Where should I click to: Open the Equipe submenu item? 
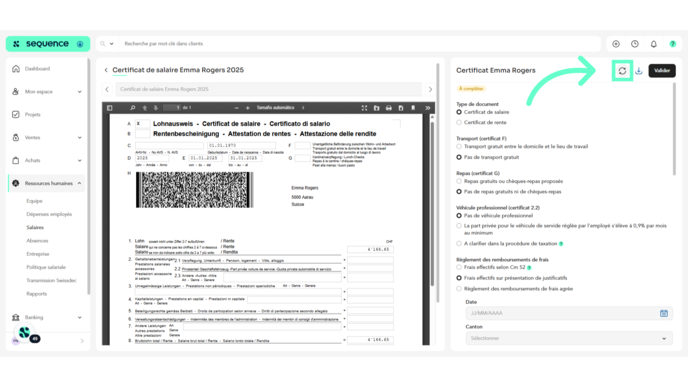click(34, 201)
